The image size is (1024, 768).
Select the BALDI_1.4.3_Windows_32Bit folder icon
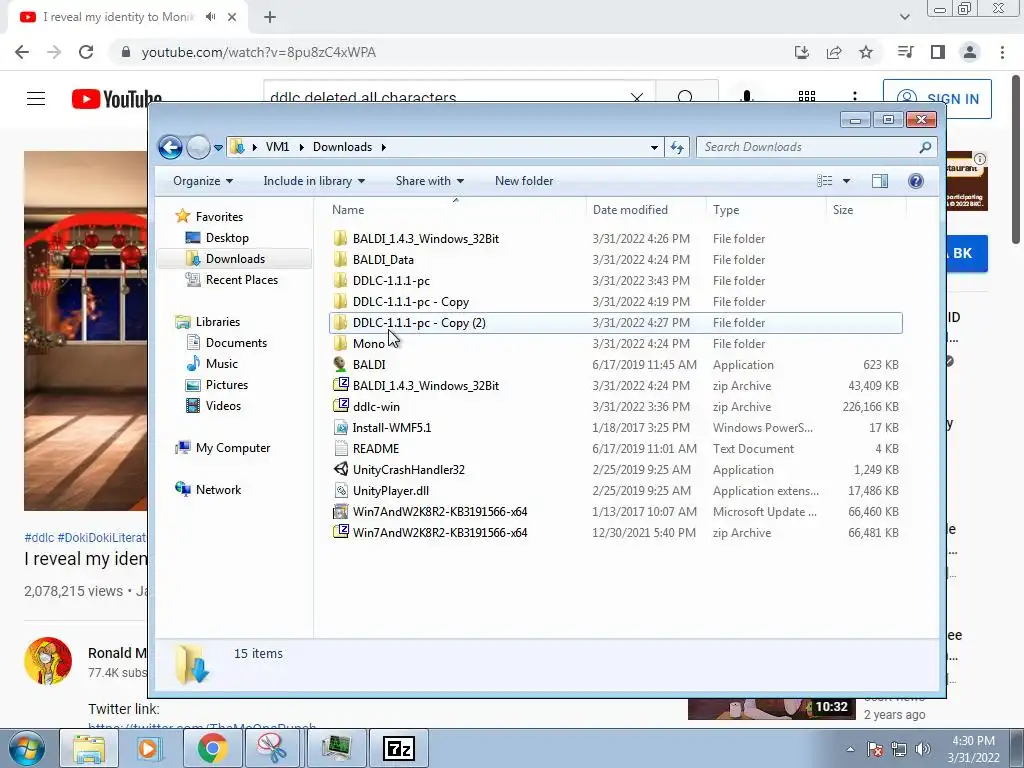340,238
